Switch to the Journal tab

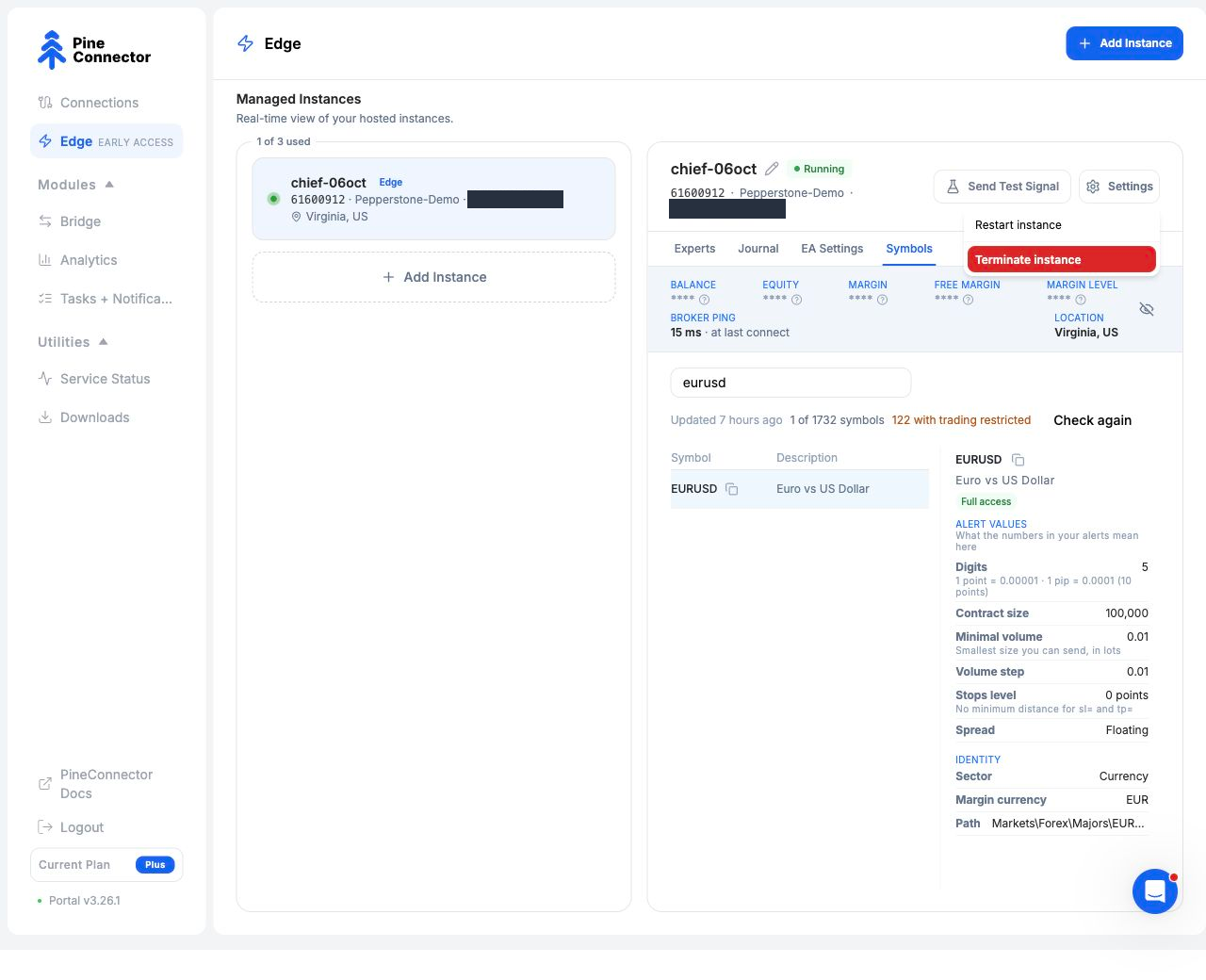[758, 249]
